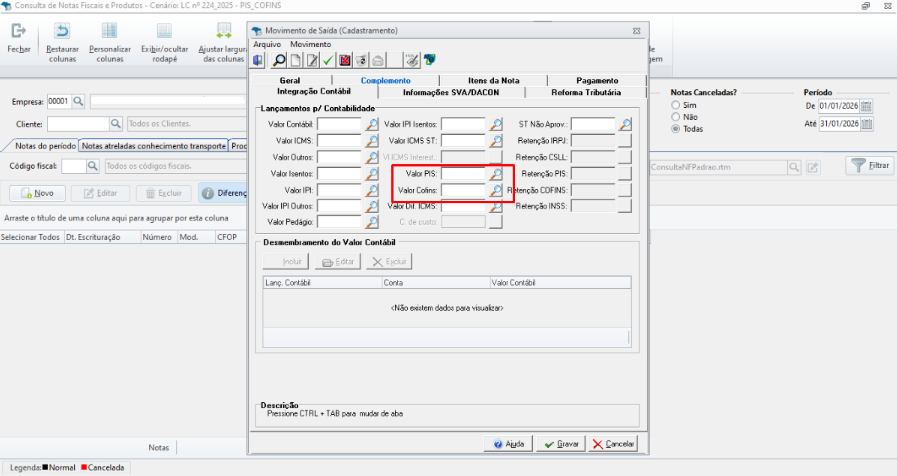Click the Diferenças button in main window
This screenshot has height=476, width=897.
(x=223, y=193)
